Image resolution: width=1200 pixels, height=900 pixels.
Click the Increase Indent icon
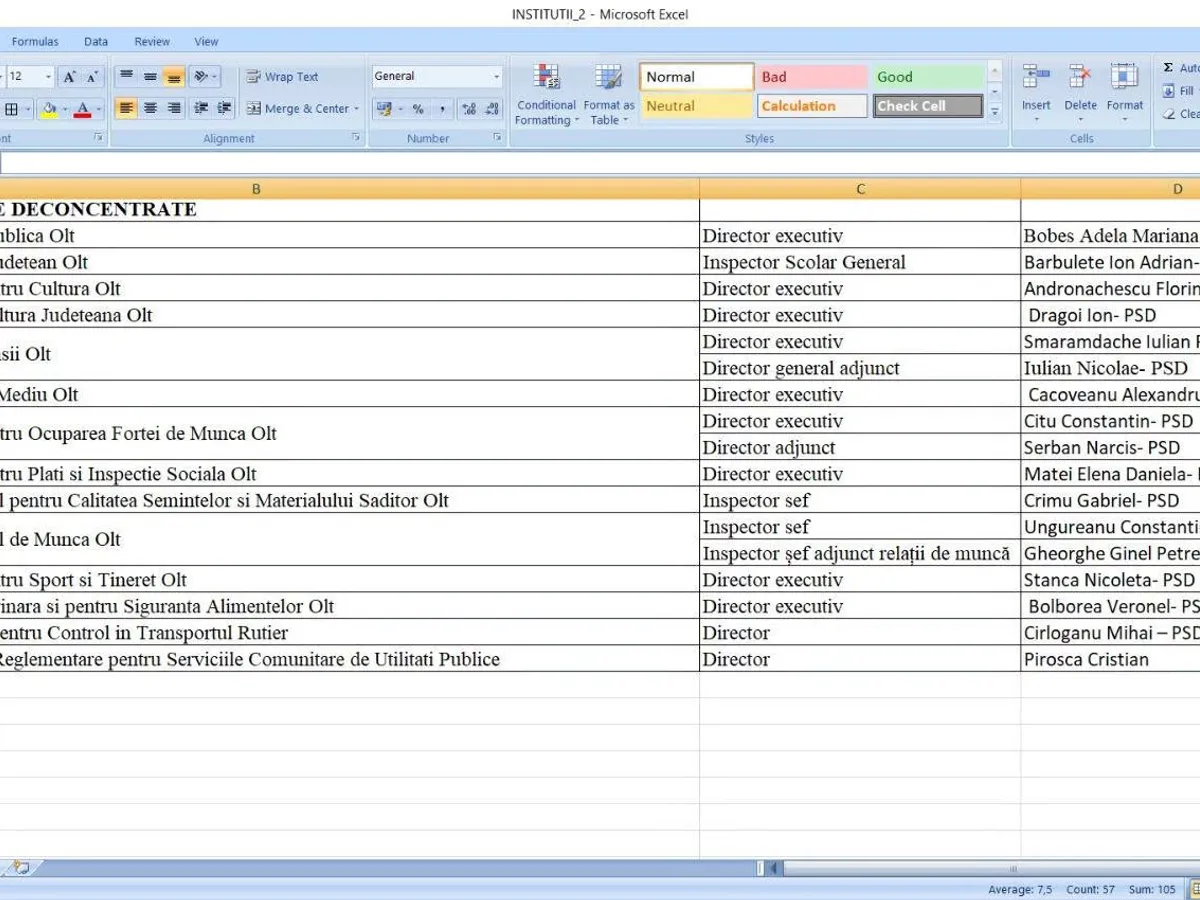pos(225,109)
